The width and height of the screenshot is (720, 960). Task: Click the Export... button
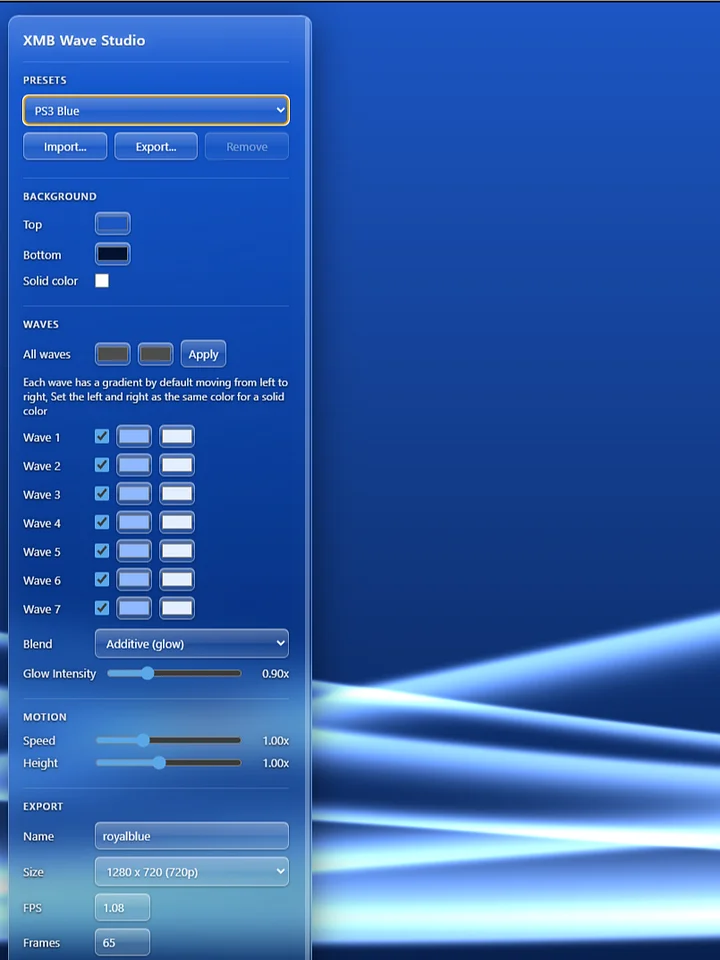[156, 146]
